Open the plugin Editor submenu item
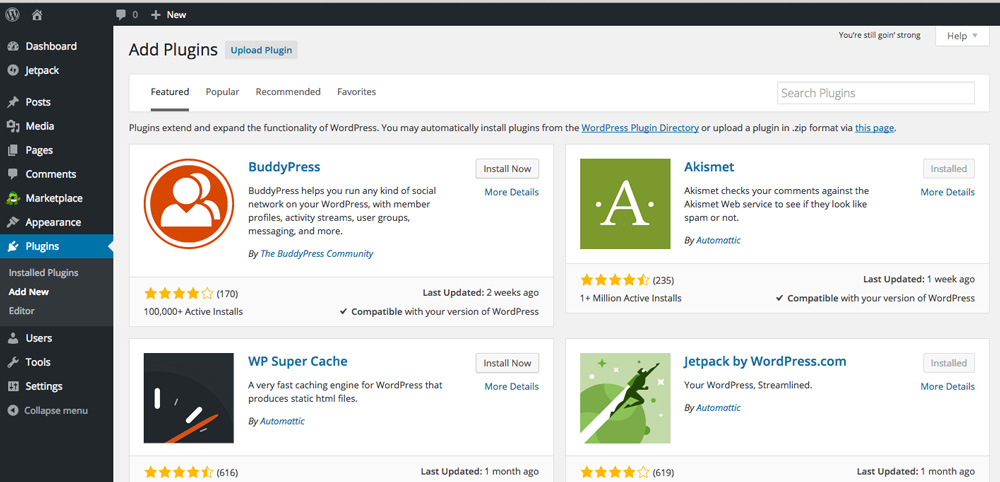The height and width of the screenshot is (482, 1000). [22, 311]
